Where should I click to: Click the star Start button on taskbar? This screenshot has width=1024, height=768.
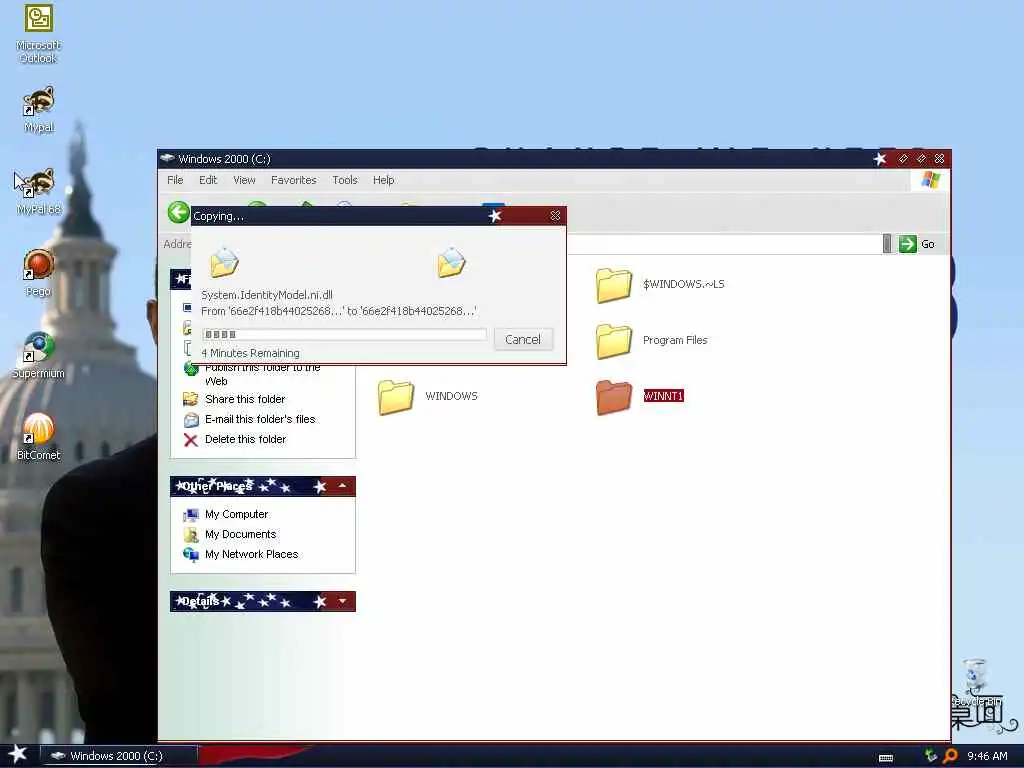[x=18, y=754]
